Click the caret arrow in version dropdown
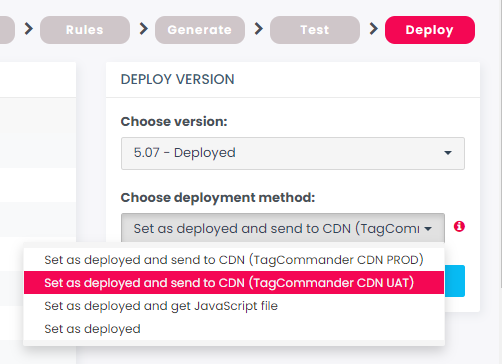The width and height of the screenshot is (502, 364). pyautogui.click(x=448, y=153)
